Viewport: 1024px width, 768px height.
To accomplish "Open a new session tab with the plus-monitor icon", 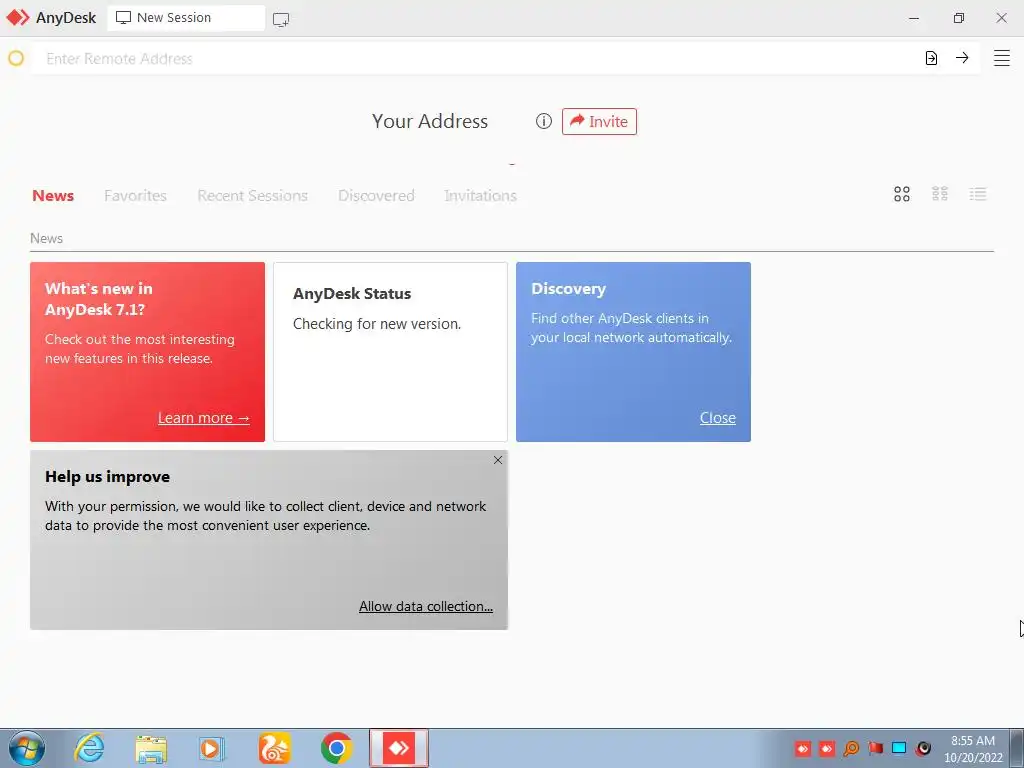I will (281, 19).
